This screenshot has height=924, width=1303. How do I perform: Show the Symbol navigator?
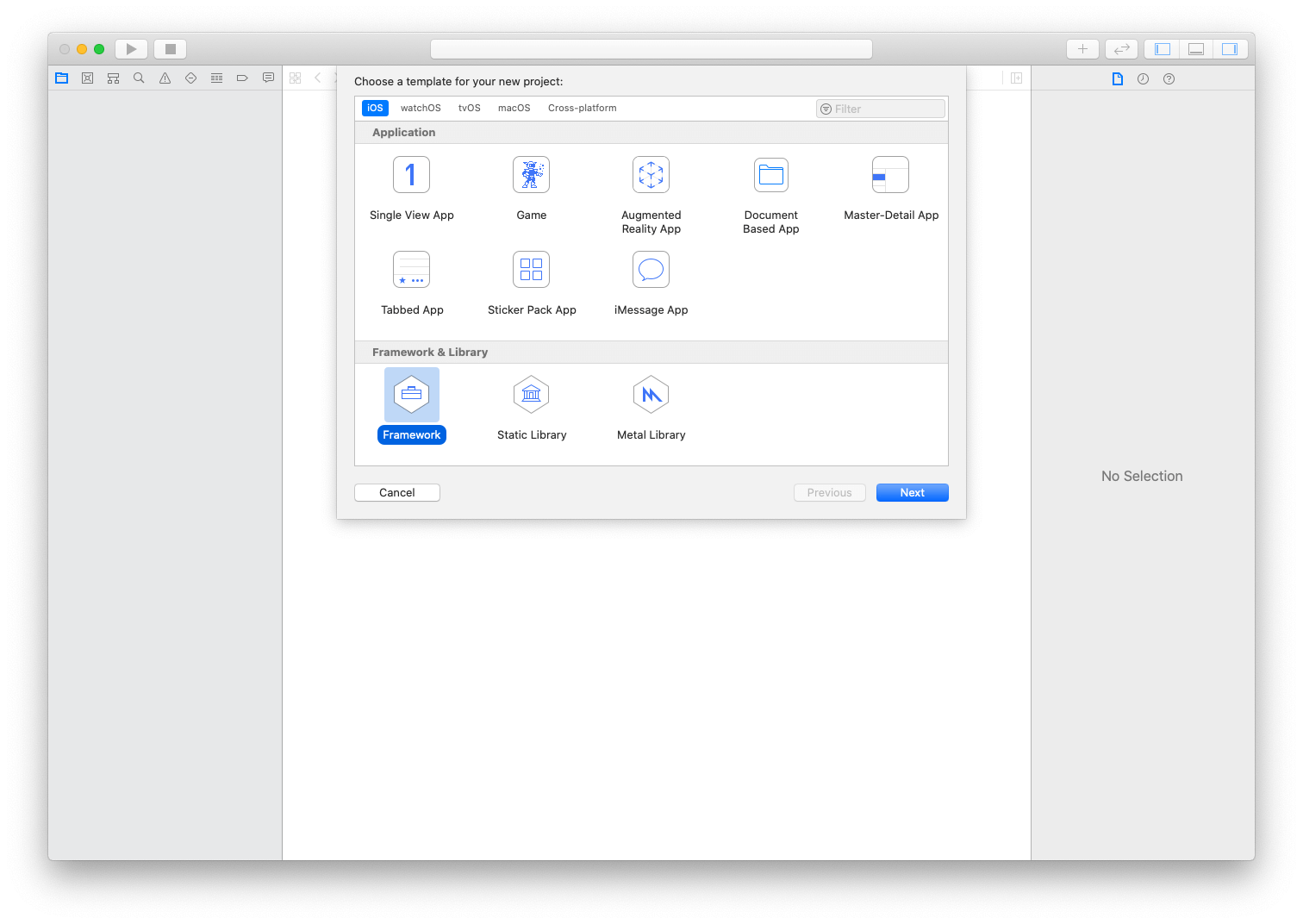(x=113, y=78)
